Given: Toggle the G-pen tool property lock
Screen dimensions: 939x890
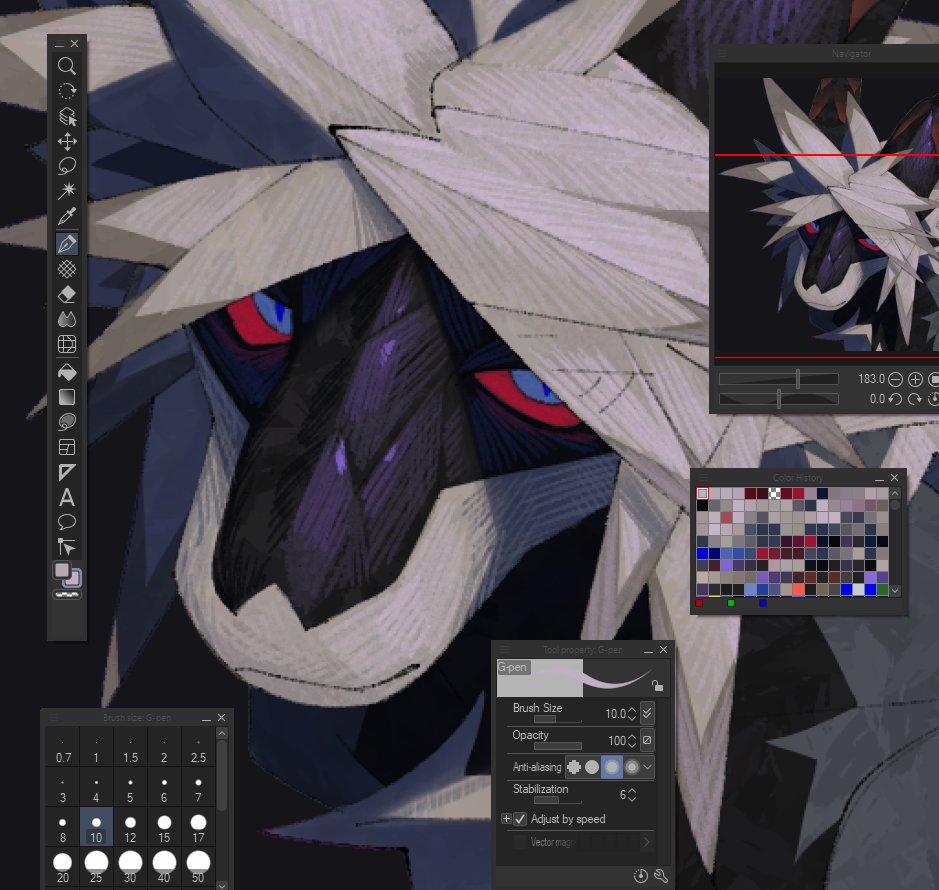Looking at the screenshot, I should [x=657, y=686].
